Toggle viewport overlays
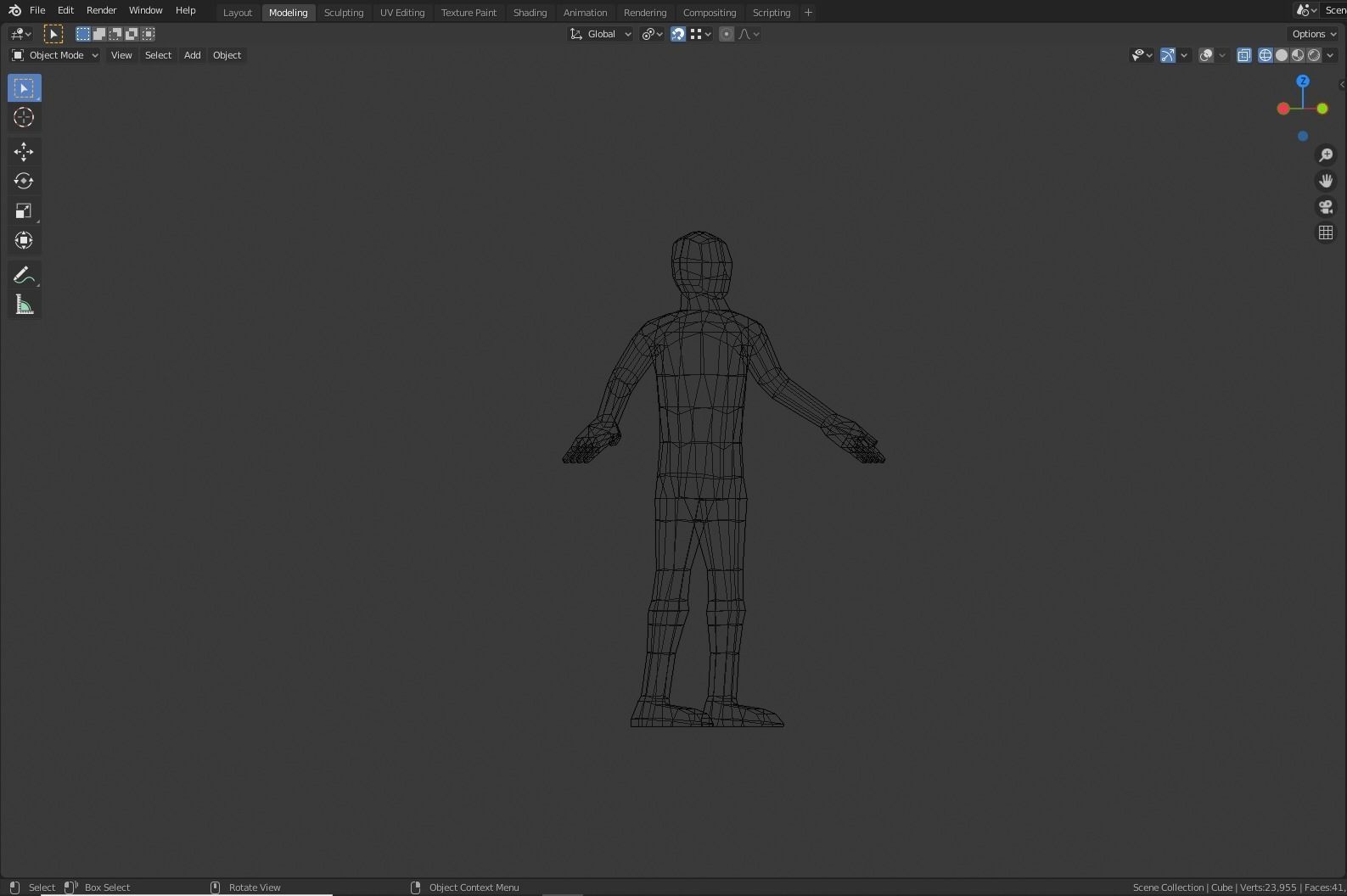 [x=1206, y=55]
